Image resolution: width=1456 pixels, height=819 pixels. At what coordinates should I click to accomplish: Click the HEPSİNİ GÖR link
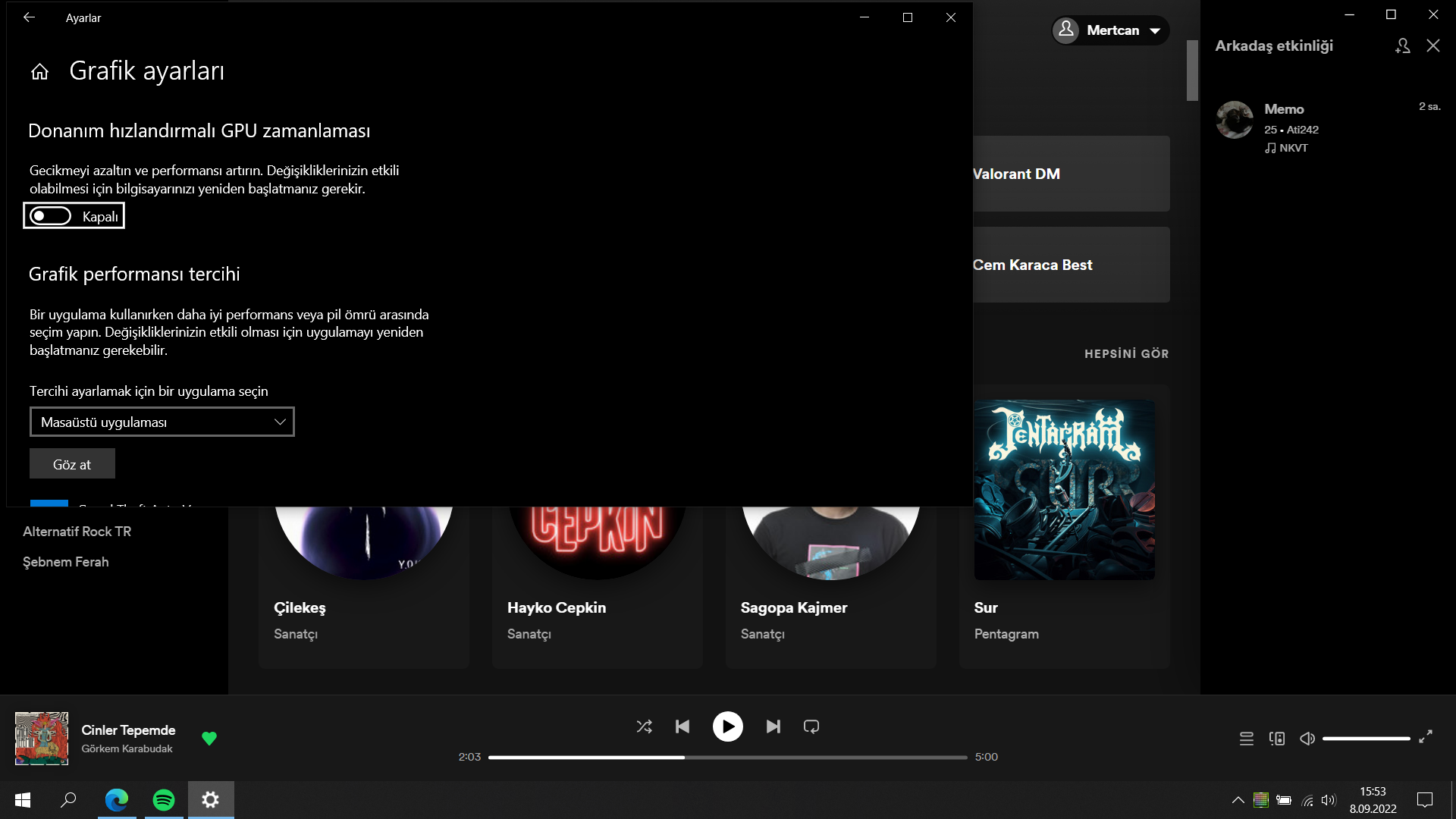click(x=1126, y=353)
